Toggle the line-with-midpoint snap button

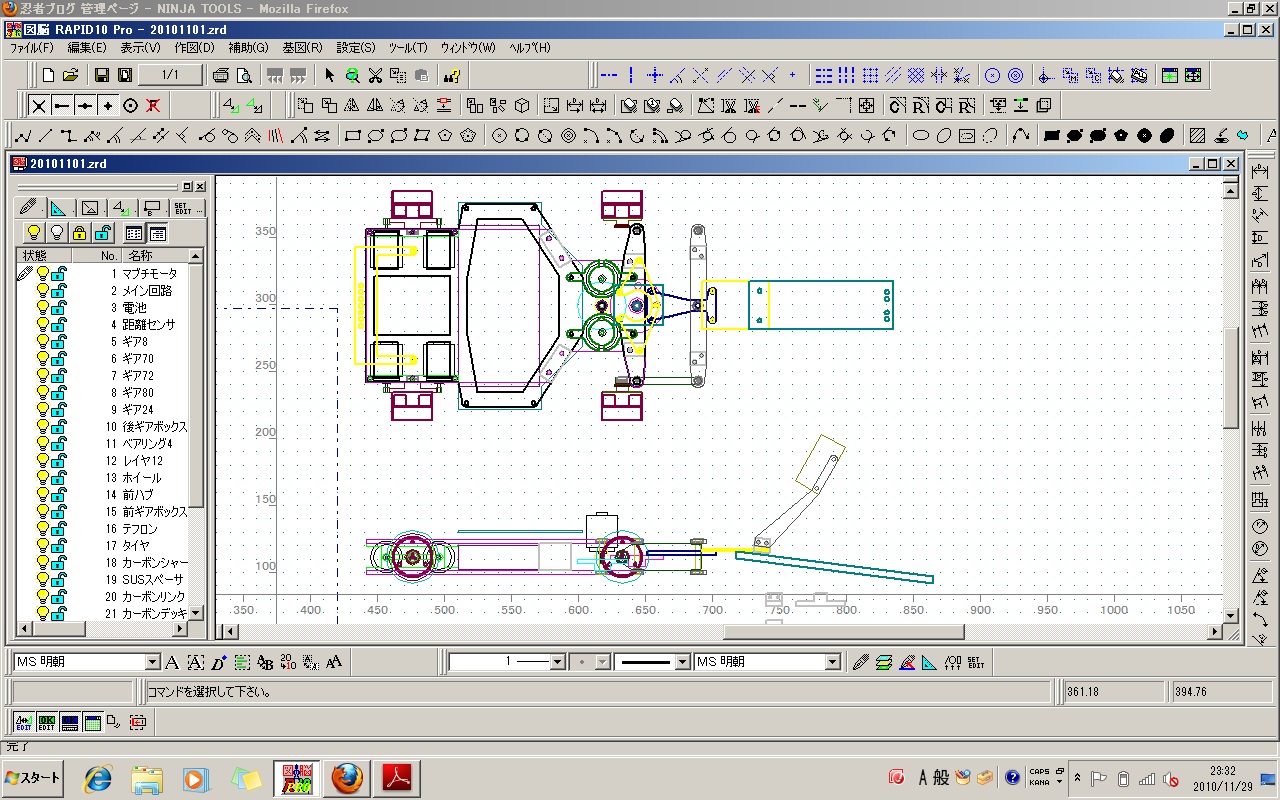84,105
